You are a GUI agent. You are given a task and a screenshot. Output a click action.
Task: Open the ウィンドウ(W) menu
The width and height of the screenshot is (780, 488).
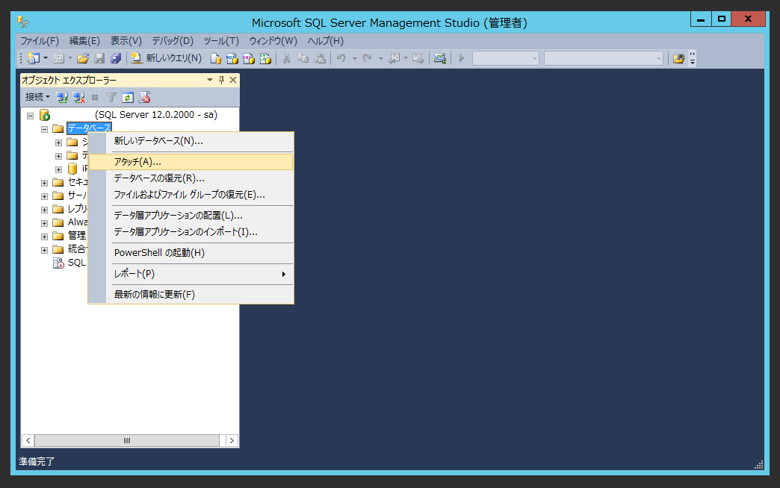pyautogui.click(x=273, y=41)
